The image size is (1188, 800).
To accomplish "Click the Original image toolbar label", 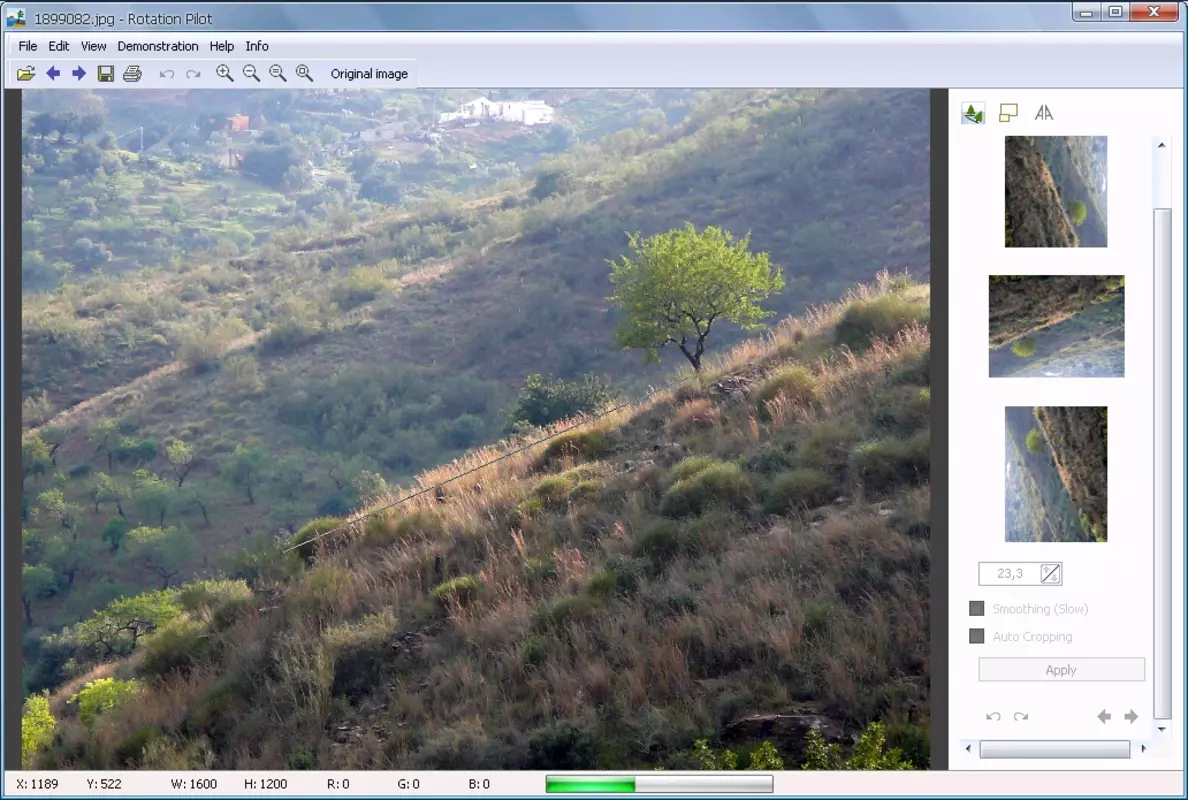I will (x=369, y=73).
